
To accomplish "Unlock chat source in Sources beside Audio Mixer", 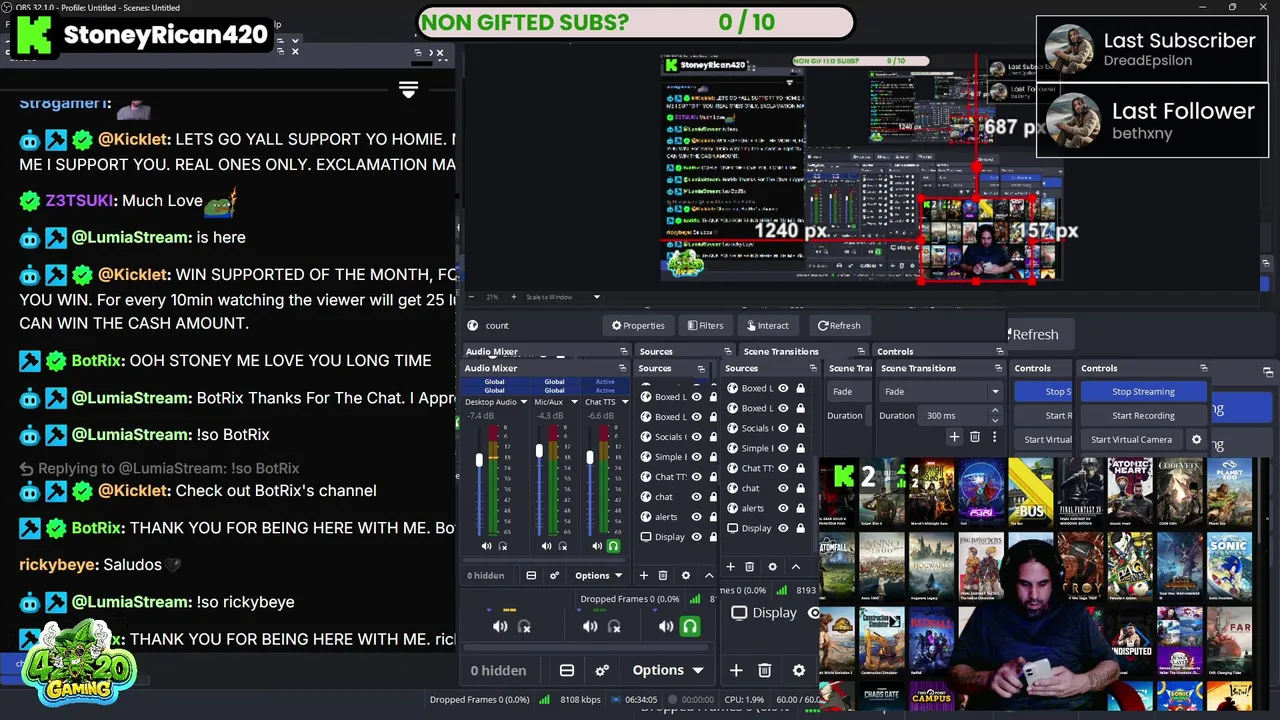I will tap(713, 497).
